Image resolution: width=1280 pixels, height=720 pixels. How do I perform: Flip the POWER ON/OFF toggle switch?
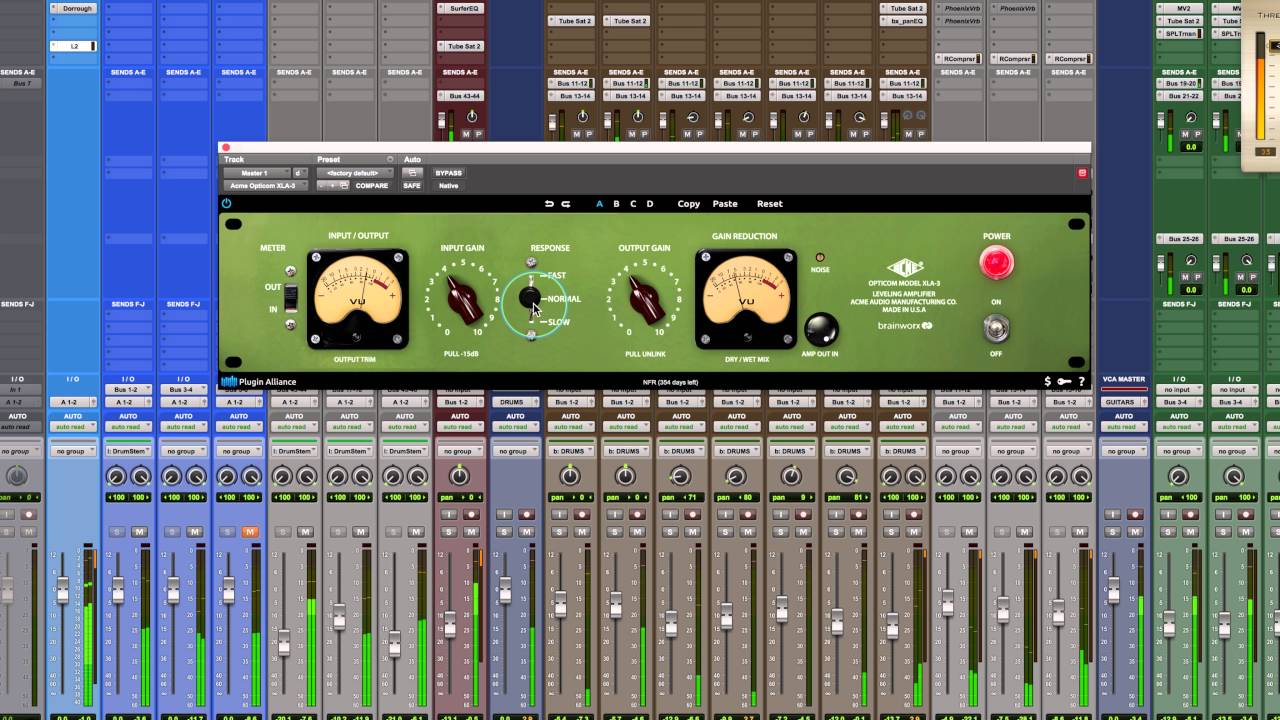[x=997, y=327]
